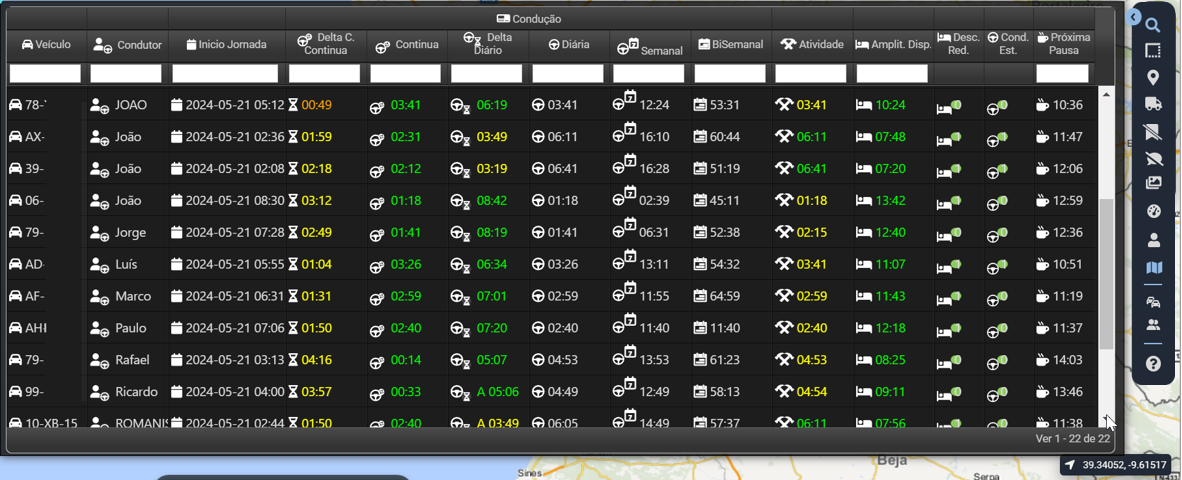Sort by the BiSemanal column header
The width and height of the screenshot is (1182, 480).
tap(730, 45)
